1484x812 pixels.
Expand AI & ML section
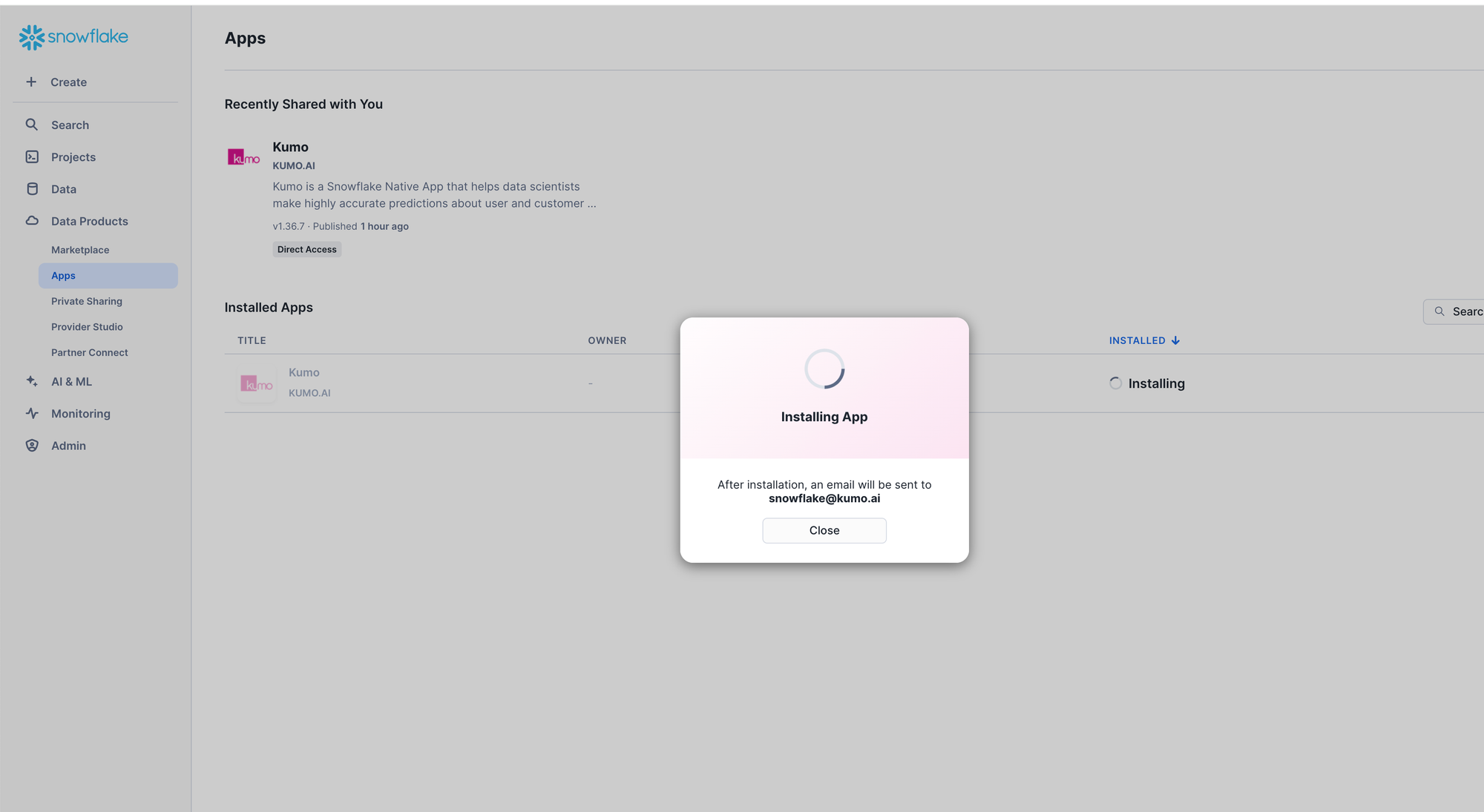[x=72, y=382]
